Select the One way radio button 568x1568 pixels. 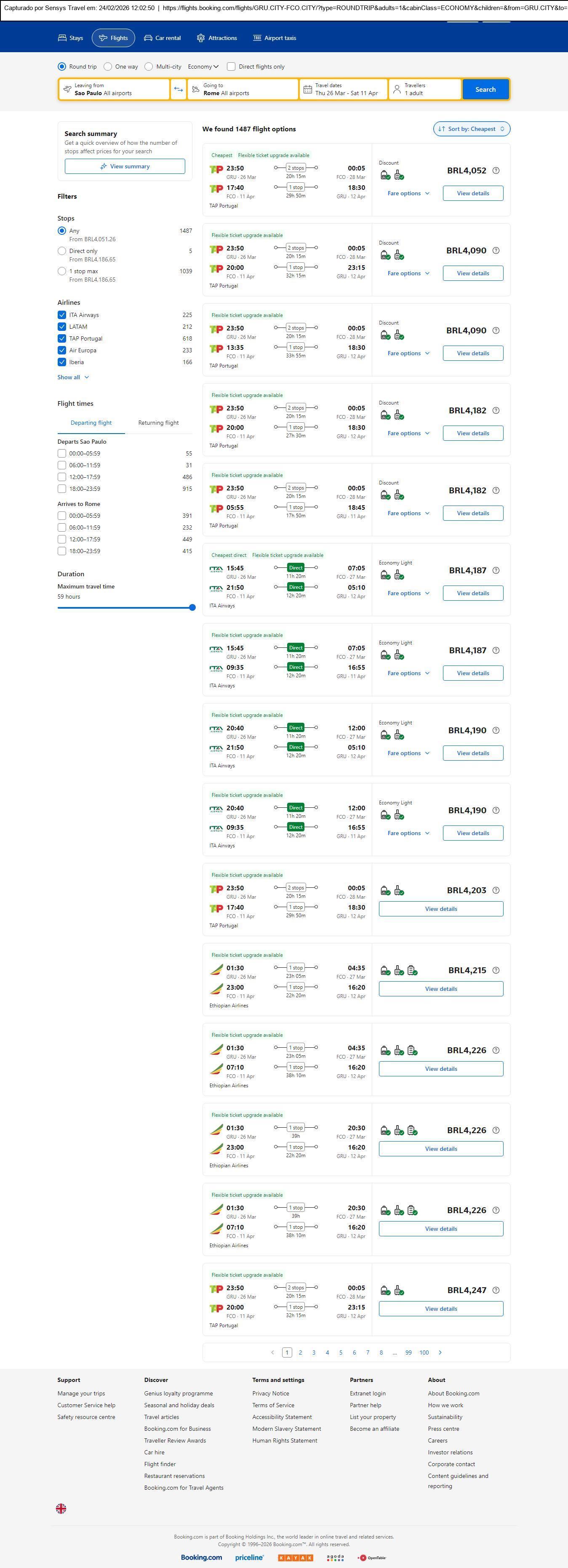pos(108,67)
